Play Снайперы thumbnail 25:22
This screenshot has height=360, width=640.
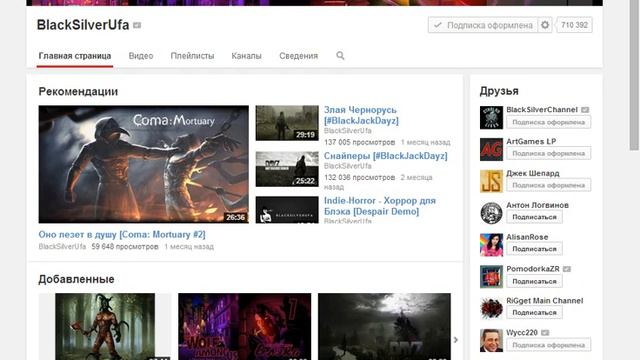[287, 169]
